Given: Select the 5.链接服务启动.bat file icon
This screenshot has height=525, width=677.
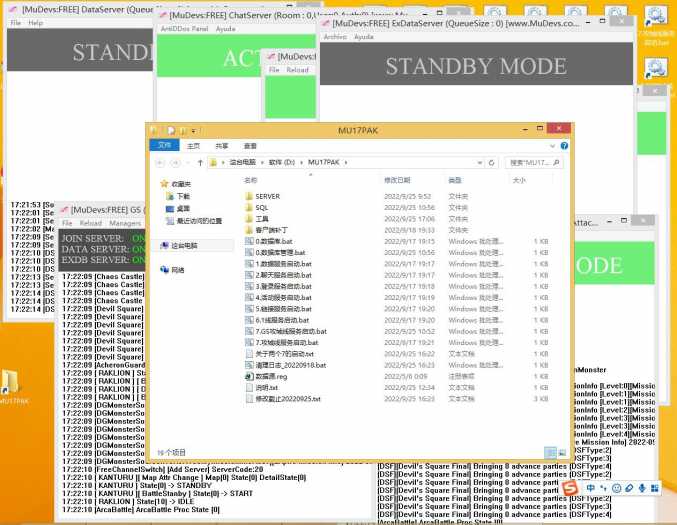Looking at the screenshot, I should coord(249,309).
